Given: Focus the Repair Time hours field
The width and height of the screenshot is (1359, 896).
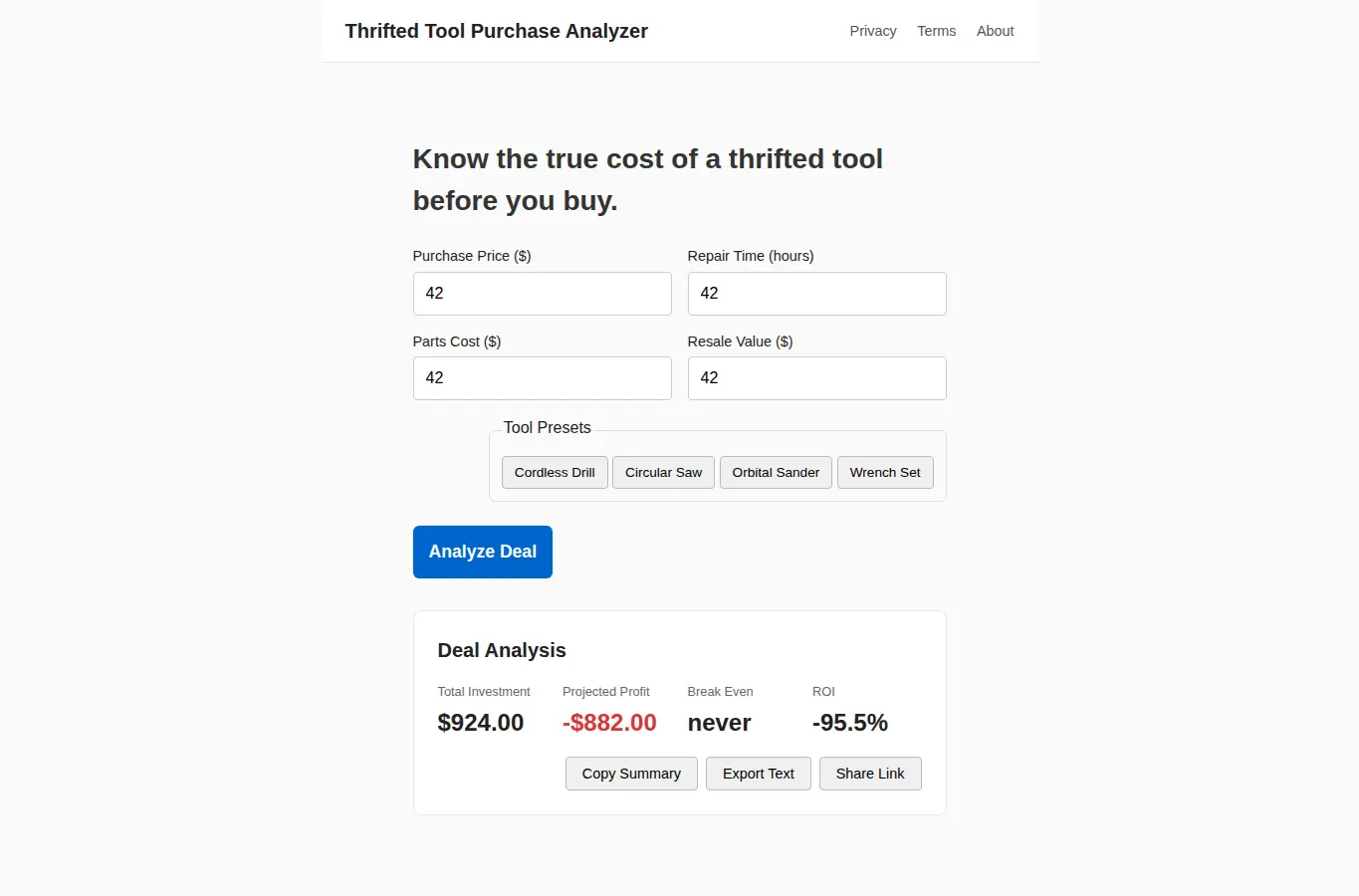Looking at the screenshot, I should [x=817, y=294].
